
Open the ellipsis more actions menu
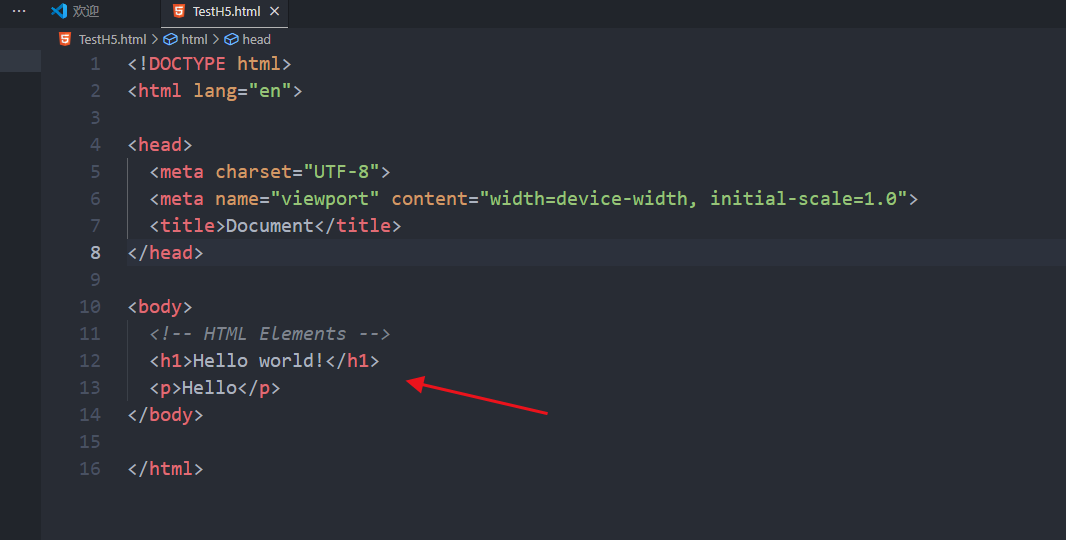pyautogui.click(x=19, y=11)
